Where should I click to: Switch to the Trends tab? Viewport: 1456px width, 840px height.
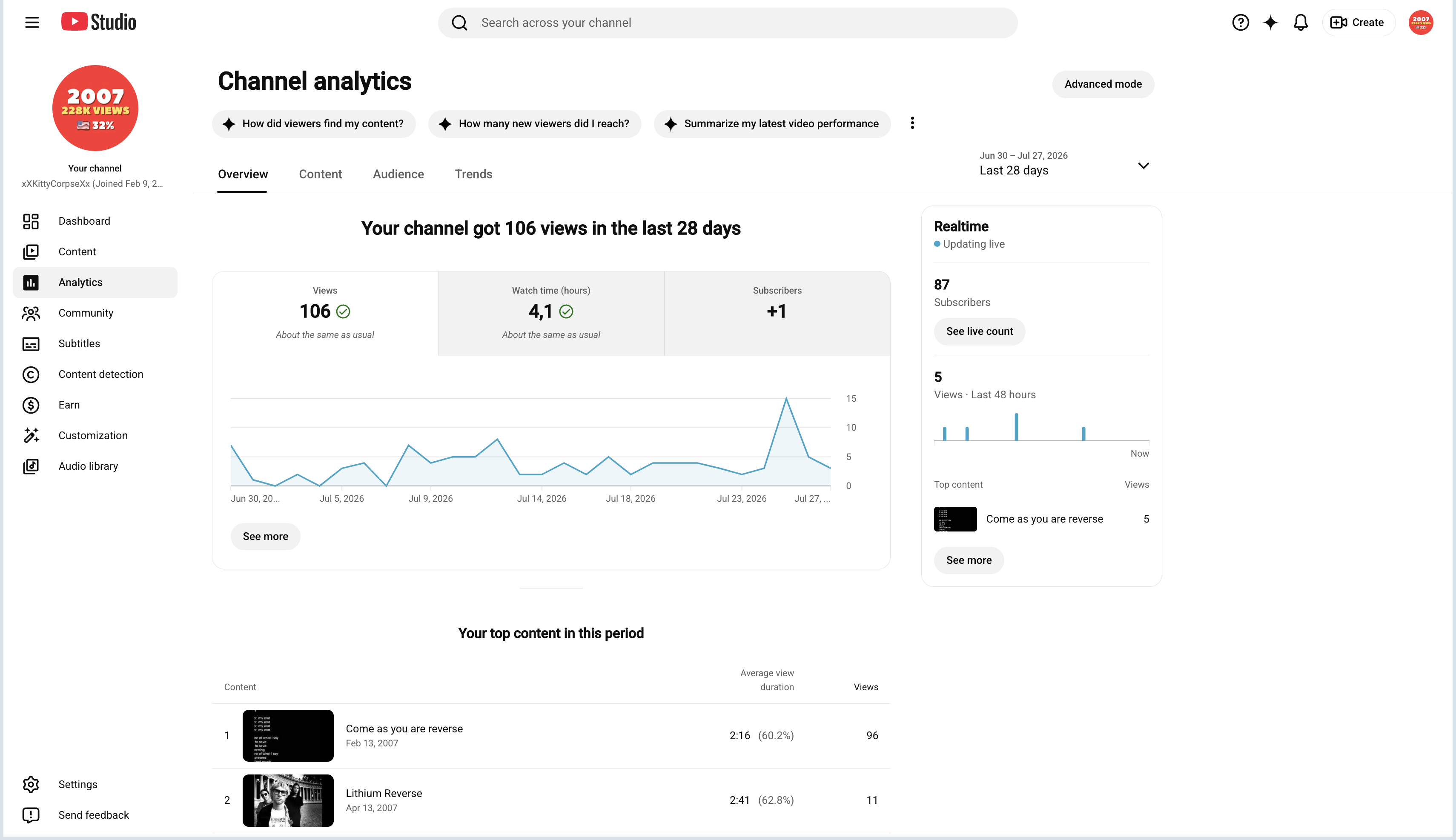[x=473, y=174]
